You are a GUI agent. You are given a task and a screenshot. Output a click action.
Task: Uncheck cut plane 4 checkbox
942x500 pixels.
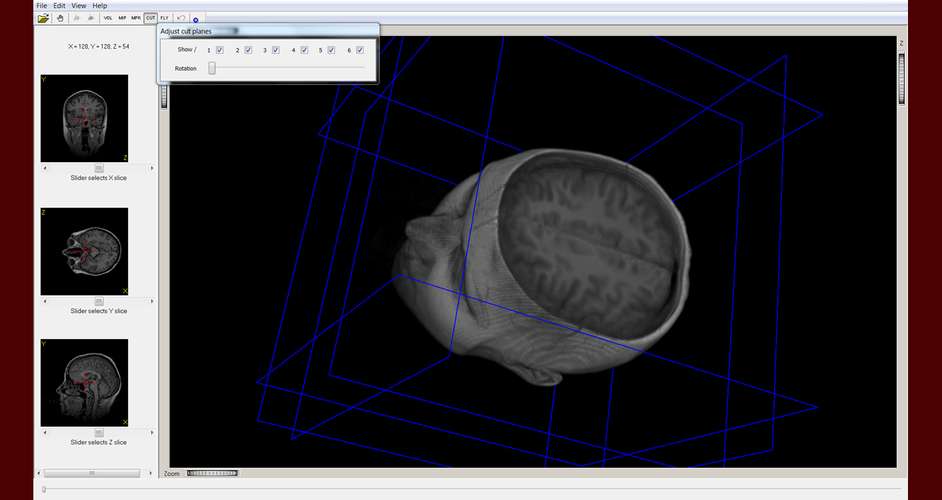(x=305, y=50)
